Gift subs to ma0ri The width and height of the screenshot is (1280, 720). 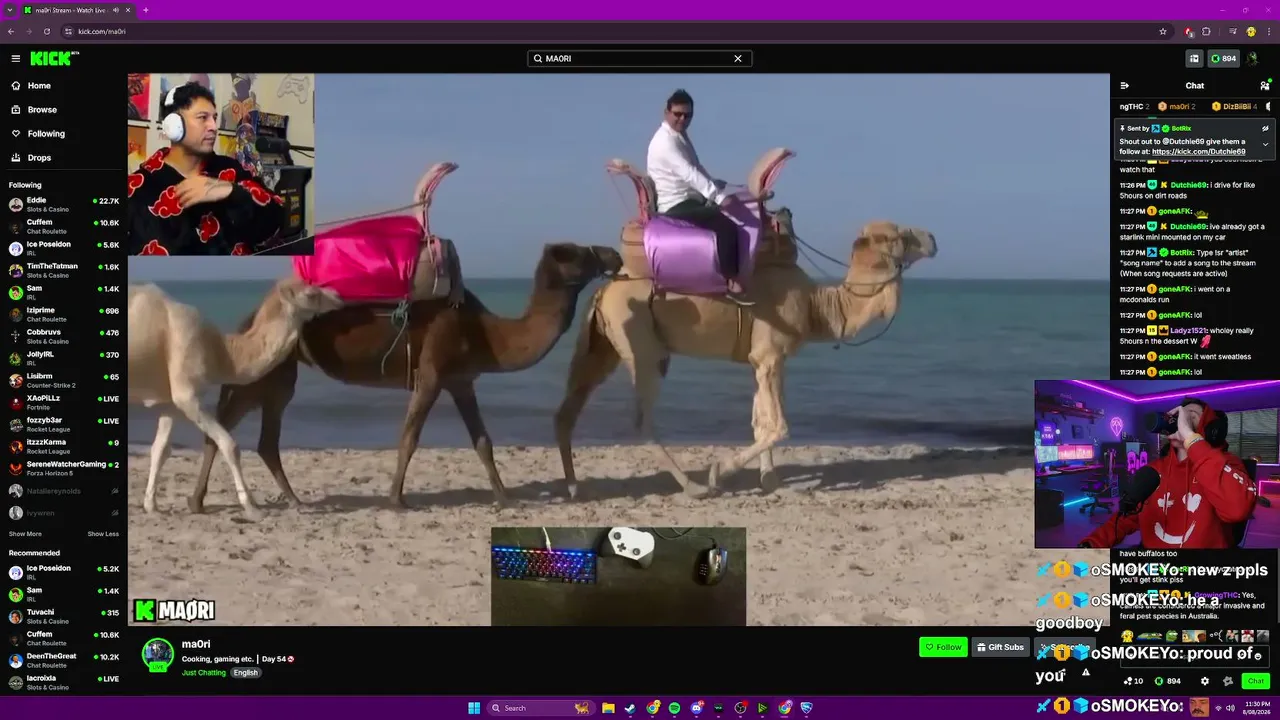1000,647
